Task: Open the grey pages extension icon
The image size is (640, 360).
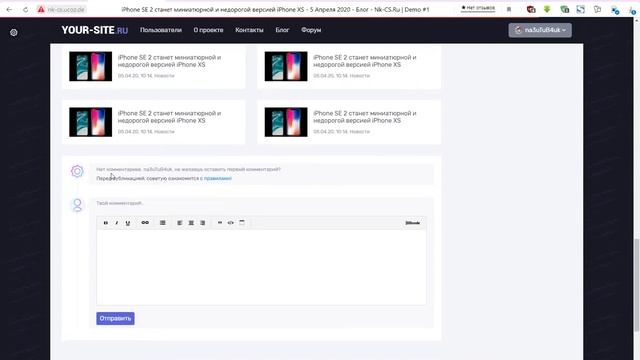Action: point(598,9)
